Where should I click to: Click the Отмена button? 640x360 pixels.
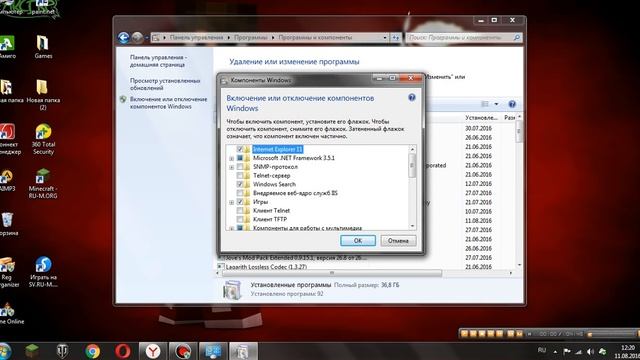398,240
